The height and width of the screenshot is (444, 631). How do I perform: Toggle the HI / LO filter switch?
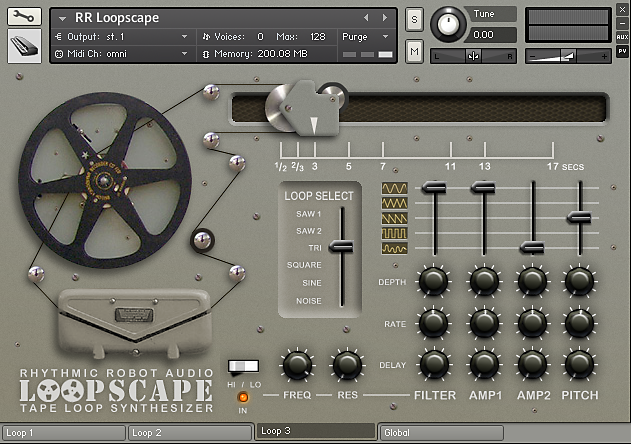[x=243, y=366]
